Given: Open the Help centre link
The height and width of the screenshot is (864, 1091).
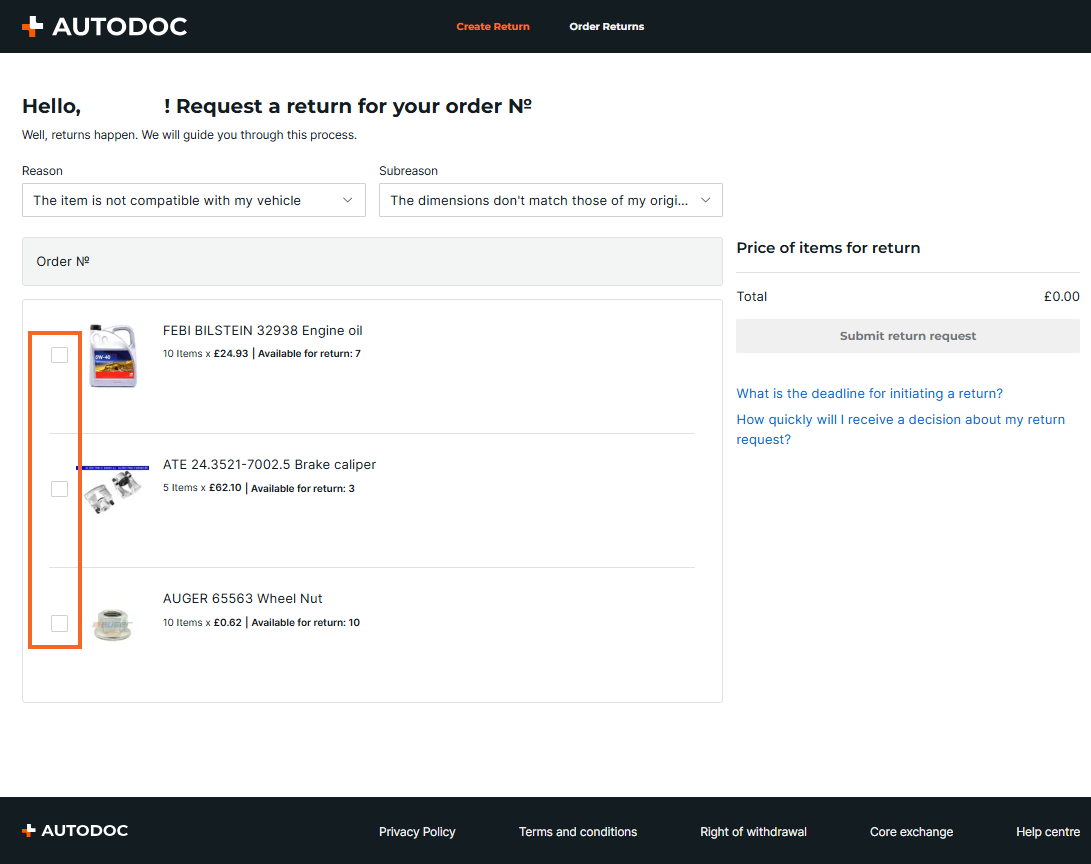Looking at the screenshot, I should pyautogui.click(x=1048, y=832).
